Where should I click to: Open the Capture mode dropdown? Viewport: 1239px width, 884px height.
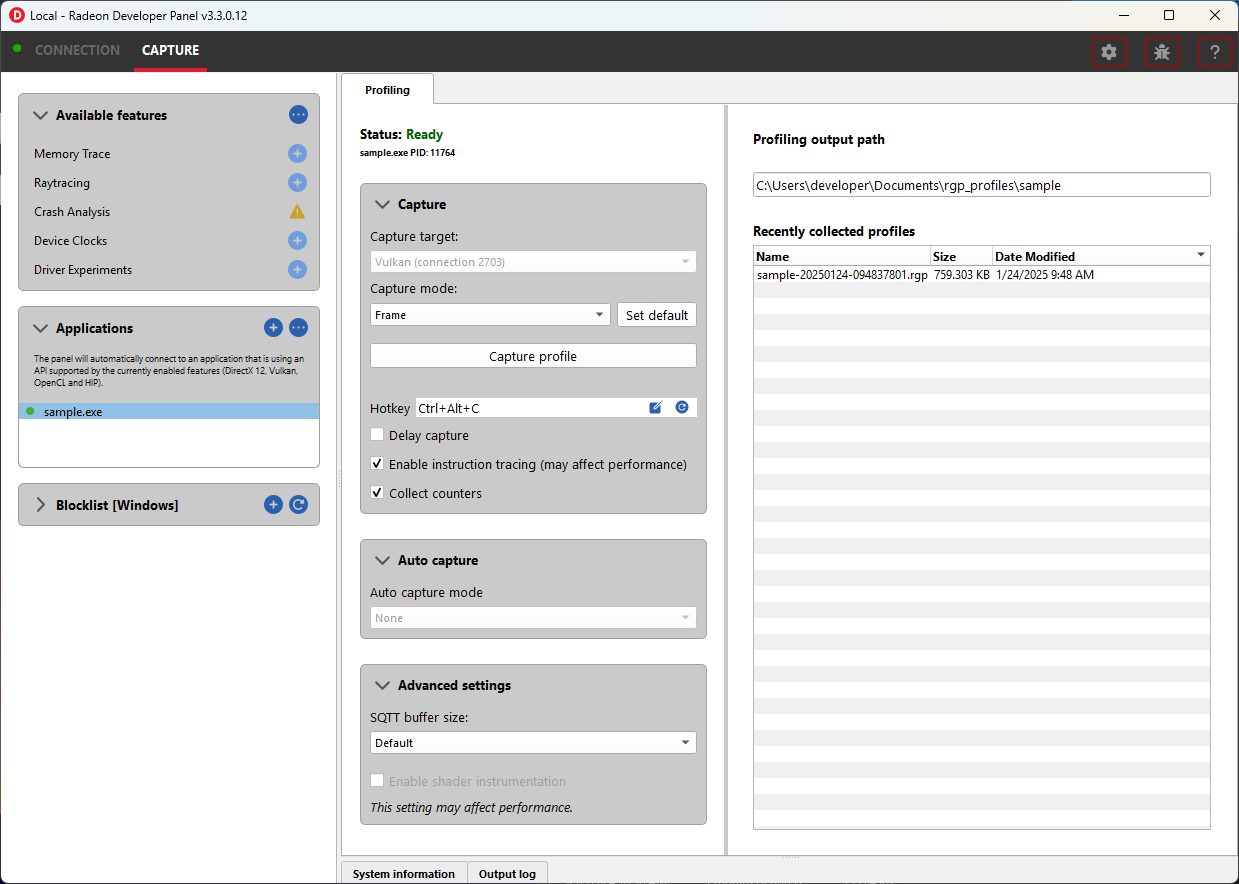490,315
